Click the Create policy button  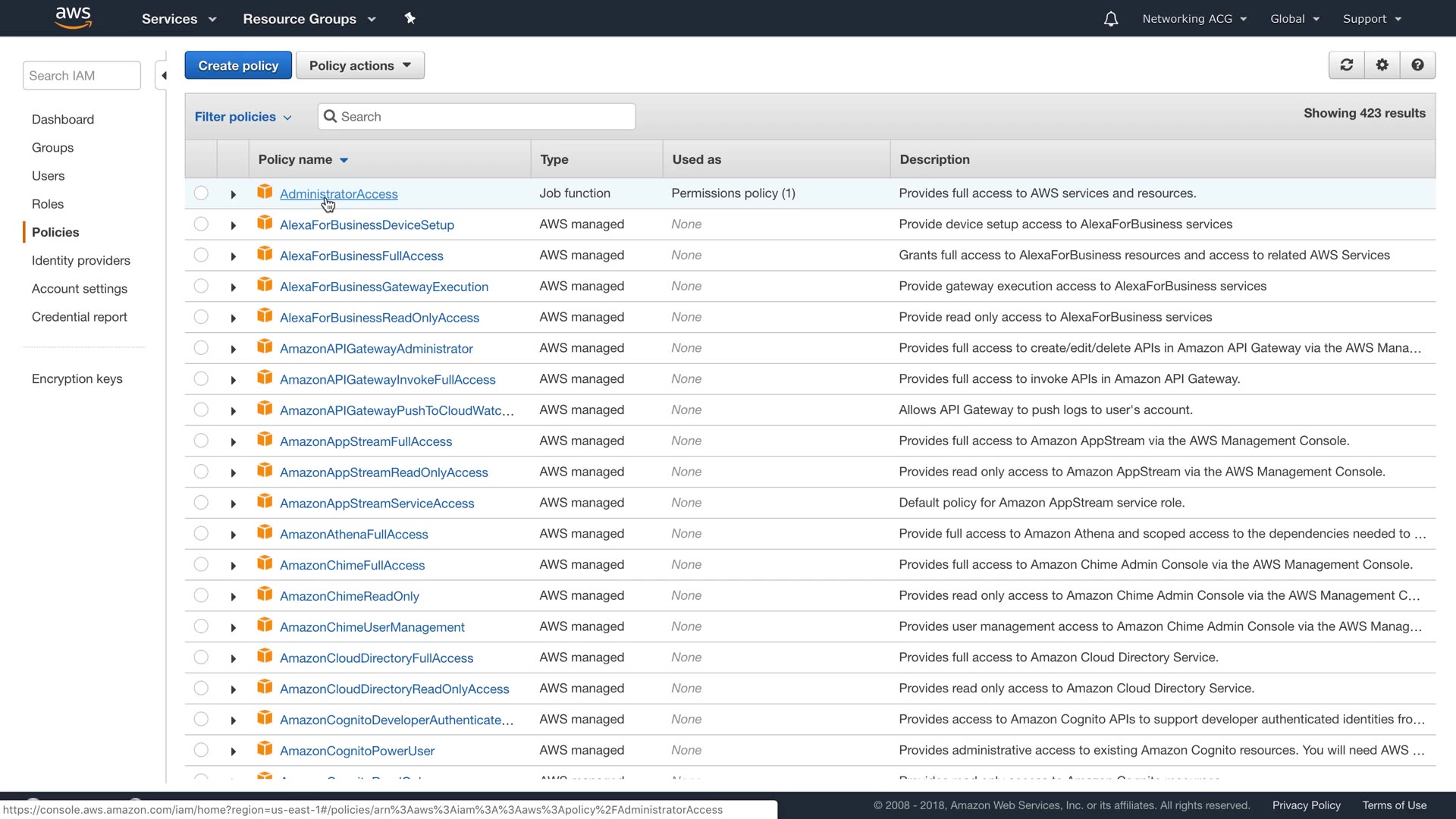[x=238, y=65]
